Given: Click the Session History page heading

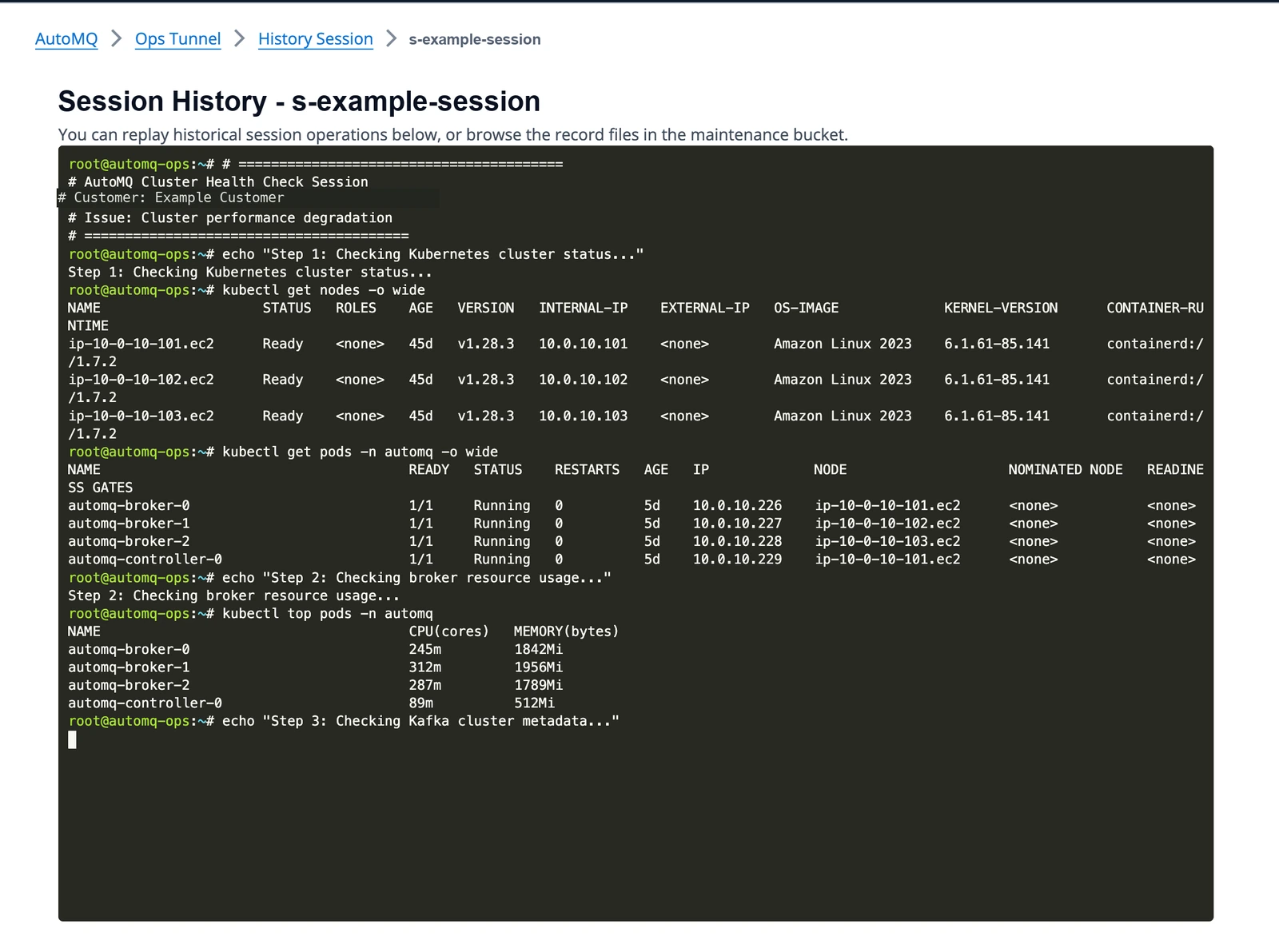Looking at the screenshot, I should tap(299, 102).
